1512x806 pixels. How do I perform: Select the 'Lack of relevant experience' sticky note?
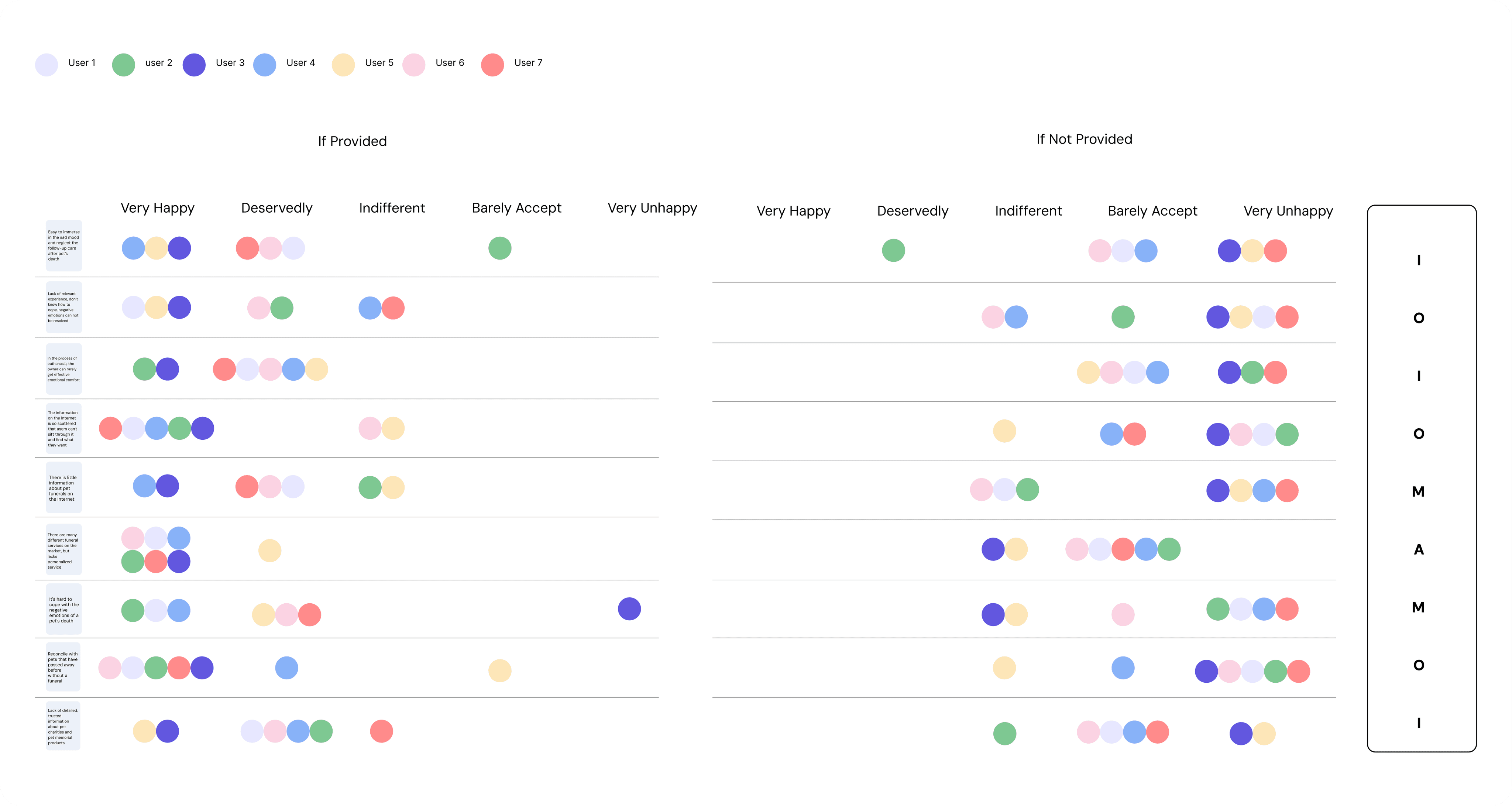[63, 307]
